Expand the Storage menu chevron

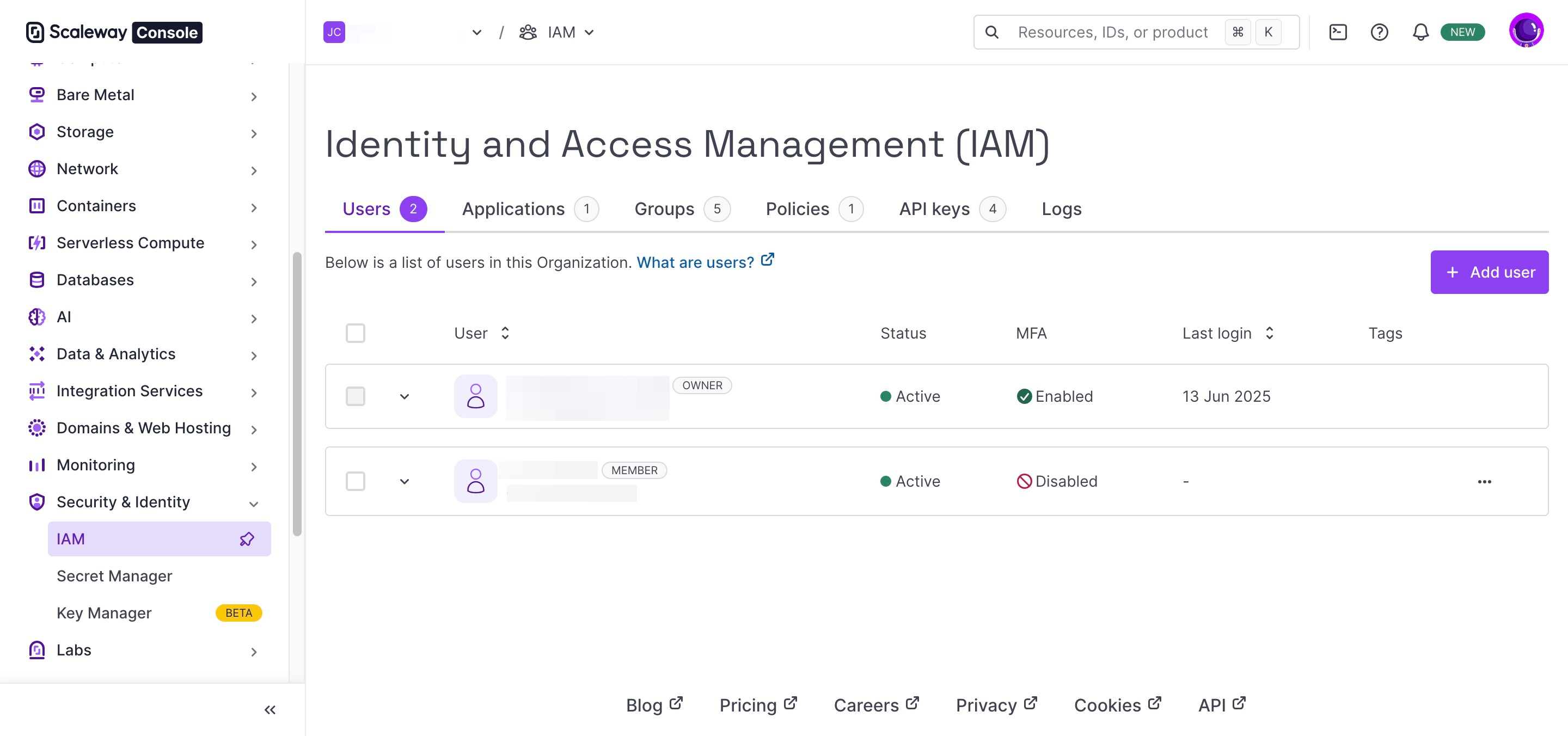coord(254,133)
